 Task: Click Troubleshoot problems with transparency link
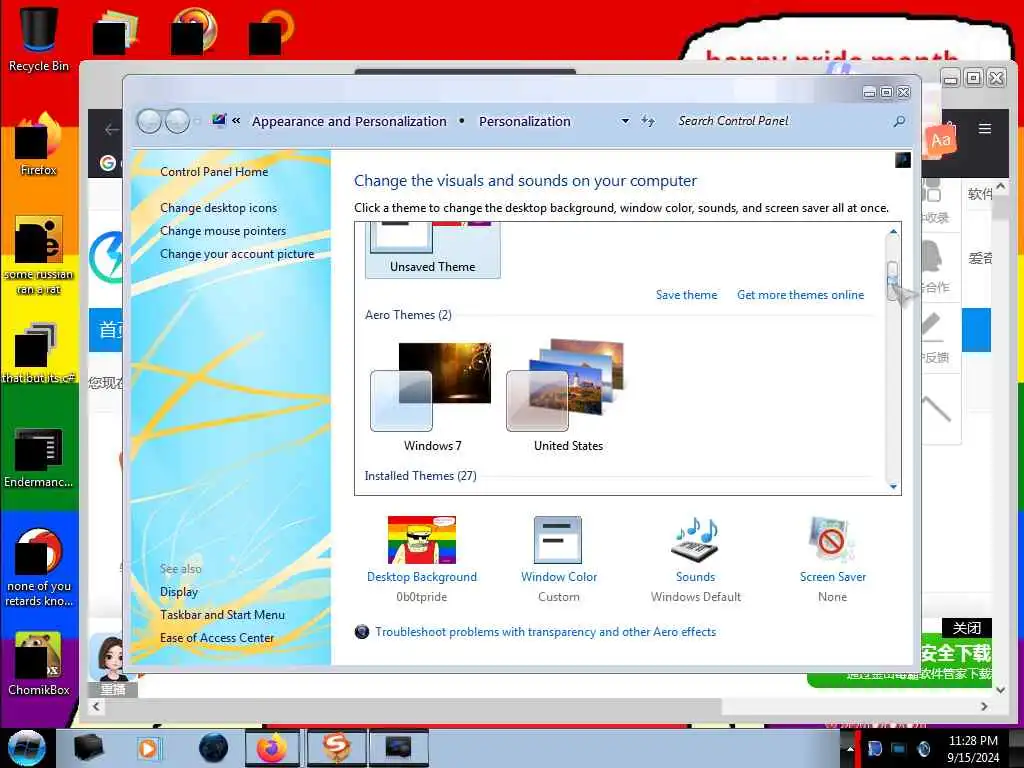[x=545, y=632]
